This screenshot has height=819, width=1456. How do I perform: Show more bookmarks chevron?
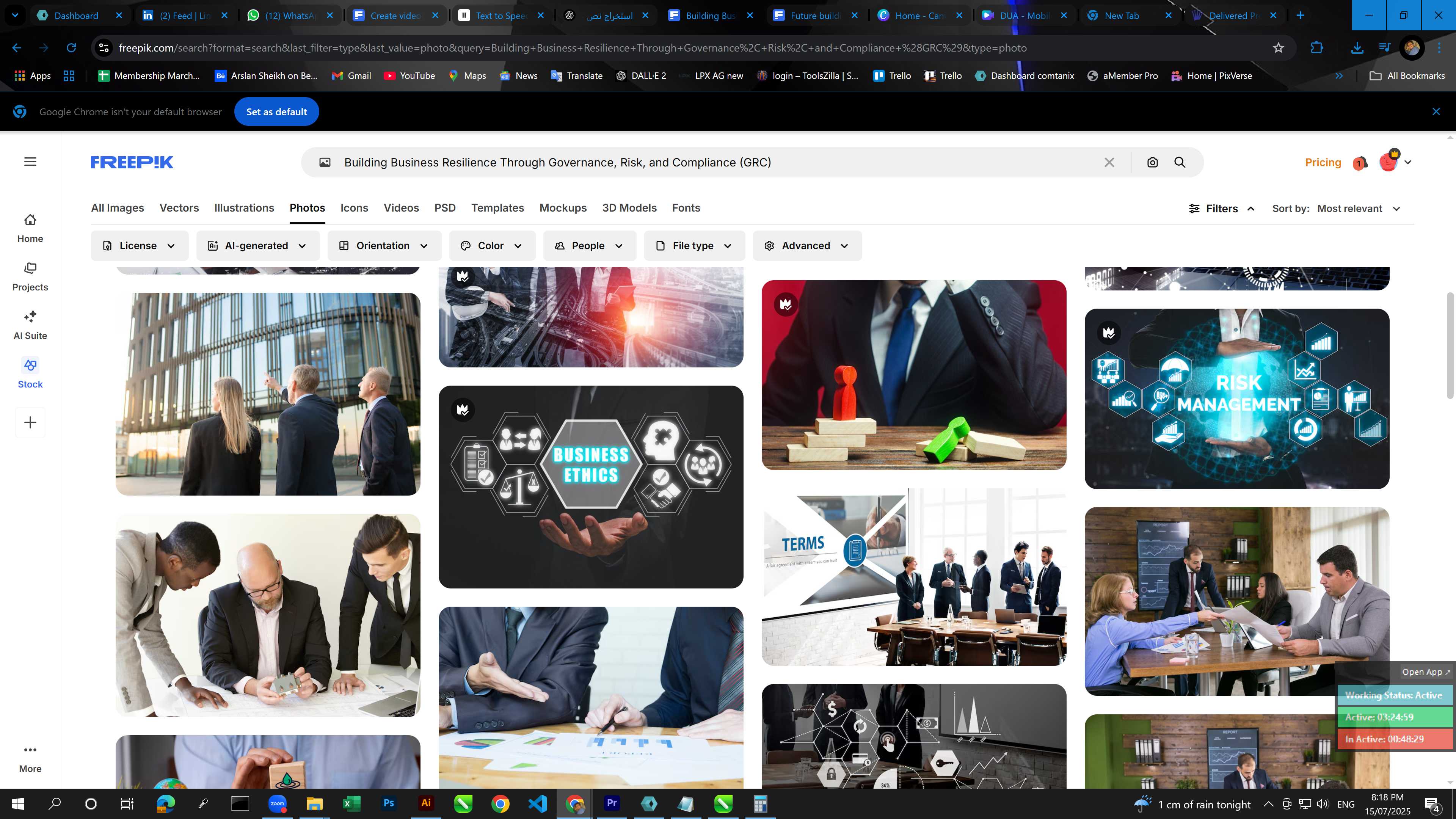1339,76
